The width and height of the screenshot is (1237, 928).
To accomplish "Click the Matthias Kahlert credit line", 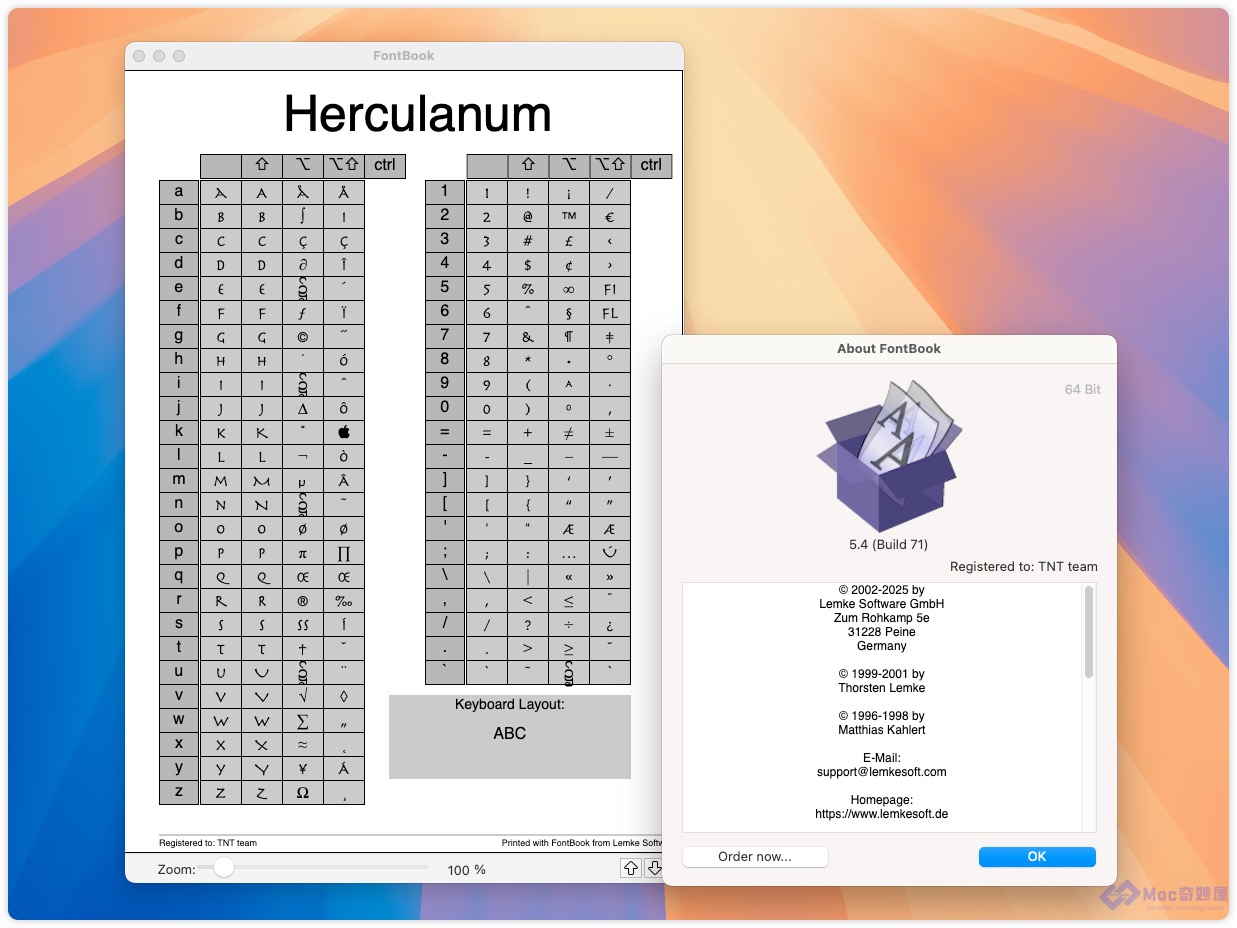I will click(881, 730).
